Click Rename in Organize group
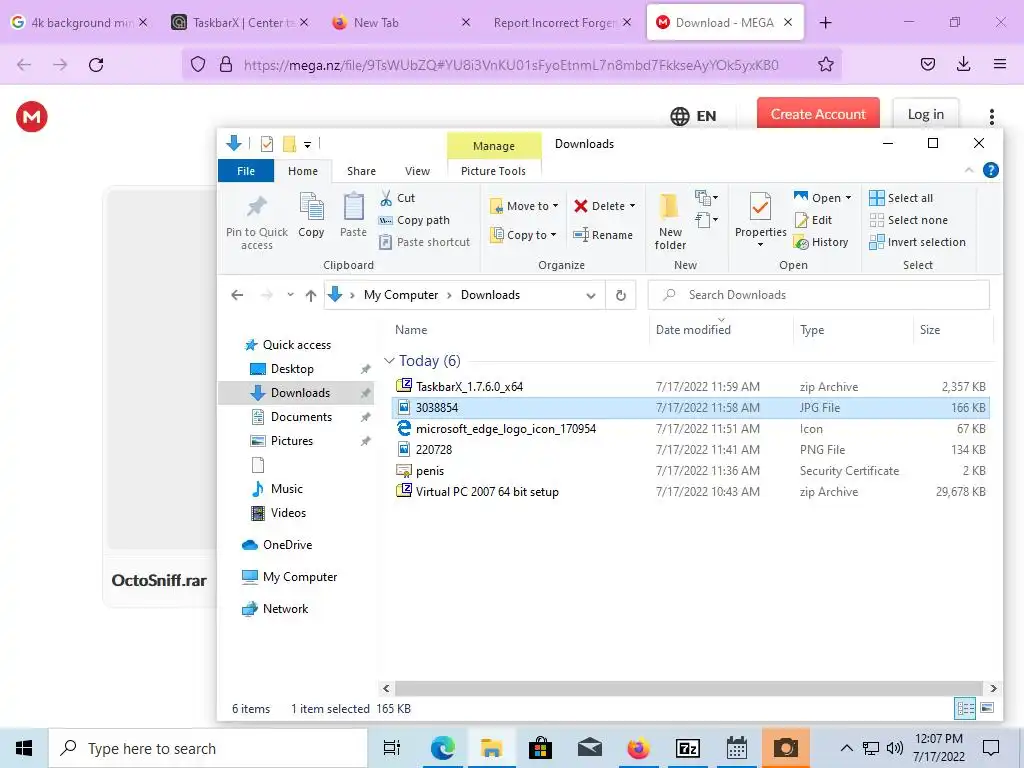This screenshot has width=1024, height=768. (603, 235)
